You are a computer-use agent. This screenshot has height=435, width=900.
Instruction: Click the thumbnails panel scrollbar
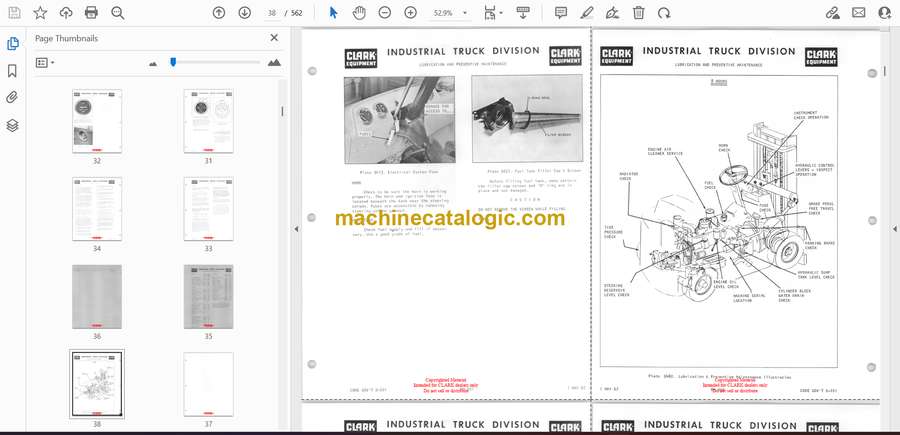tap(282, 111)
